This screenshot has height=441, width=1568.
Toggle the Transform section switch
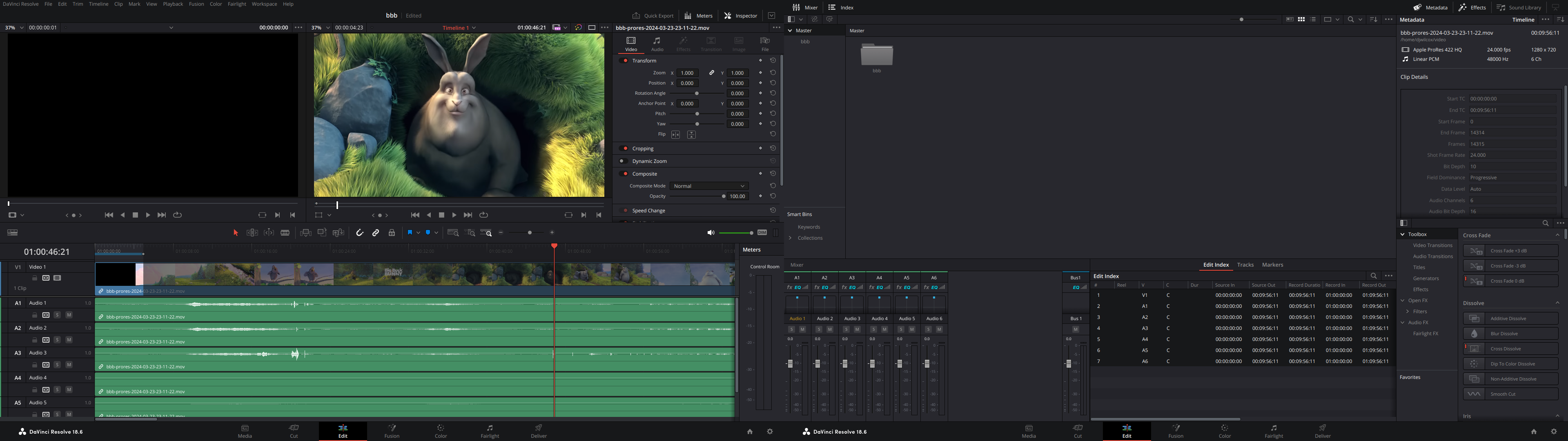(624, 60)
